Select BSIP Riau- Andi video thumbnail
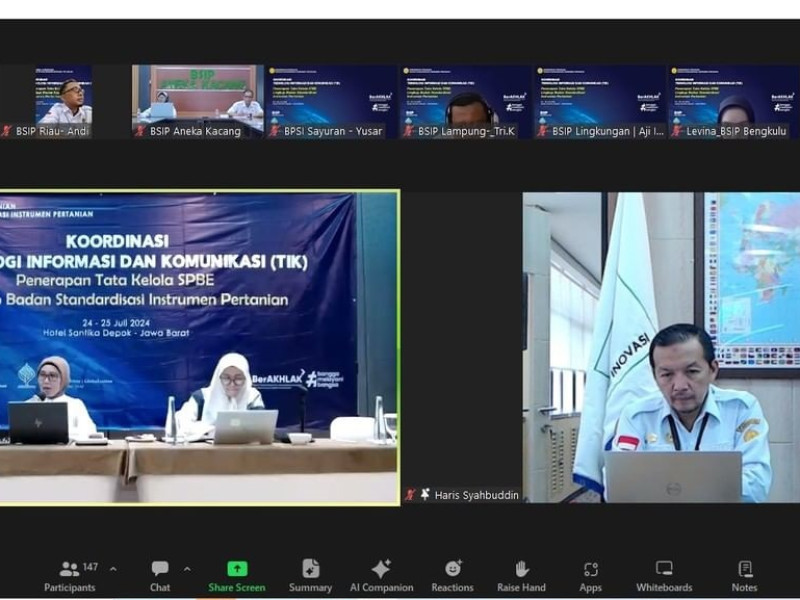The height and width of the screenshot is (600, 800). (x=48, y=100)
